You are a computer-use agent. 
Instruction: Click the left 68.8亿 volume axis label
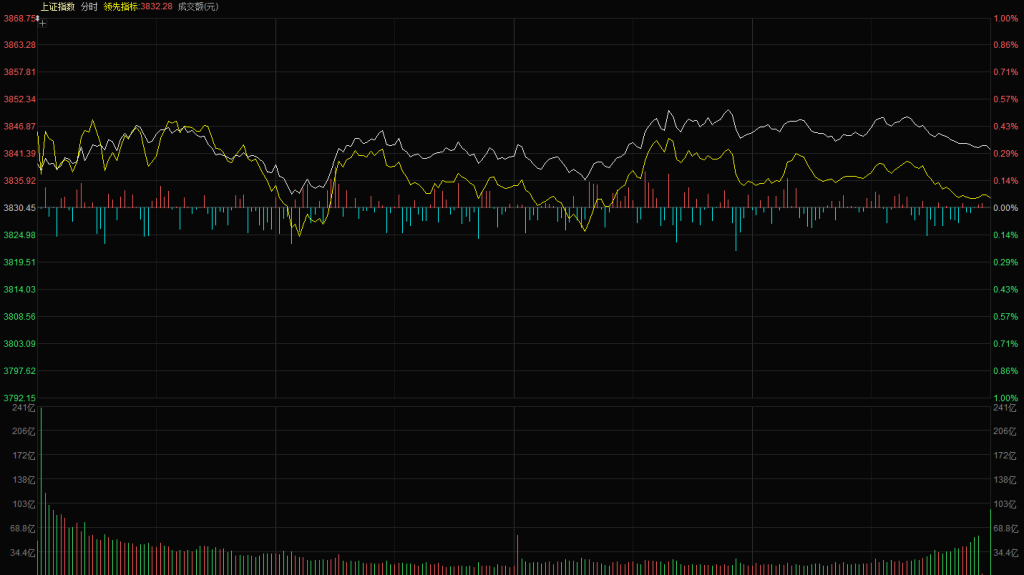(23, 528)
